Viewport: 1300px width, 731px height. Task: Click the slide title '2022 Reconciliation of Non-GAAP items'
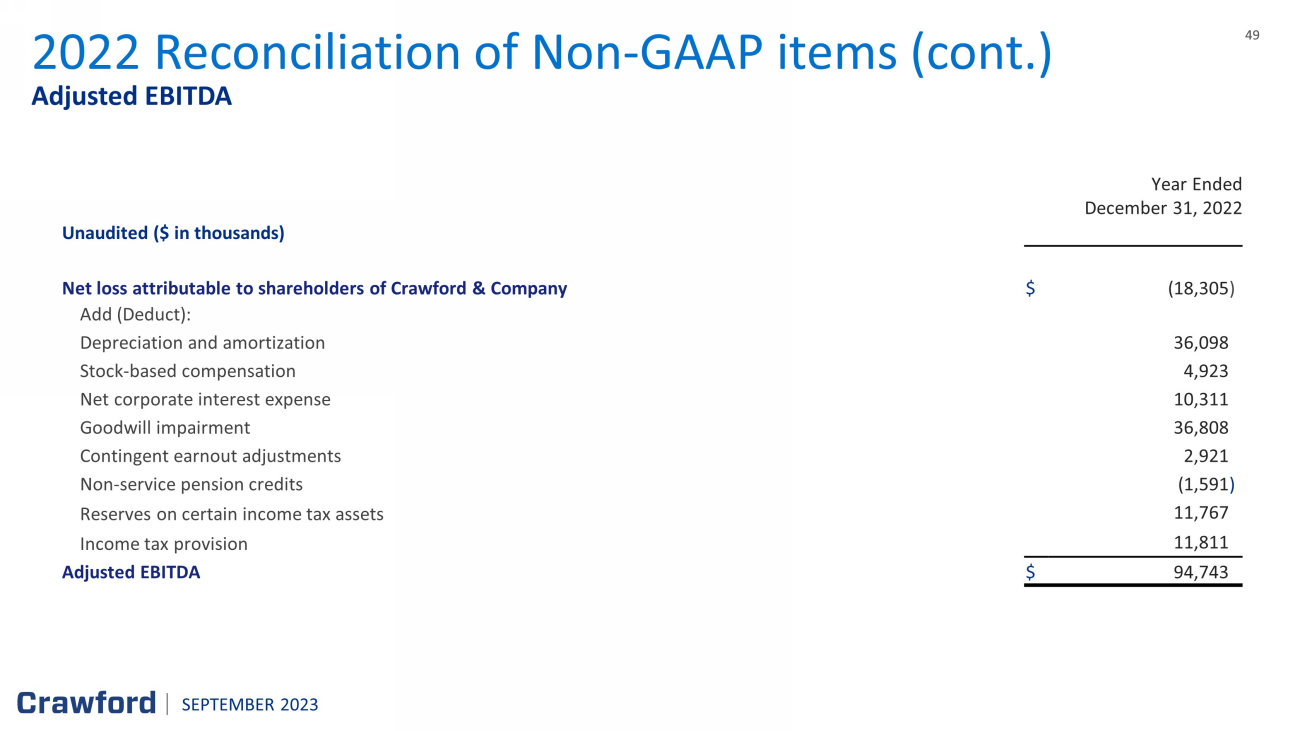coord(541,53)
